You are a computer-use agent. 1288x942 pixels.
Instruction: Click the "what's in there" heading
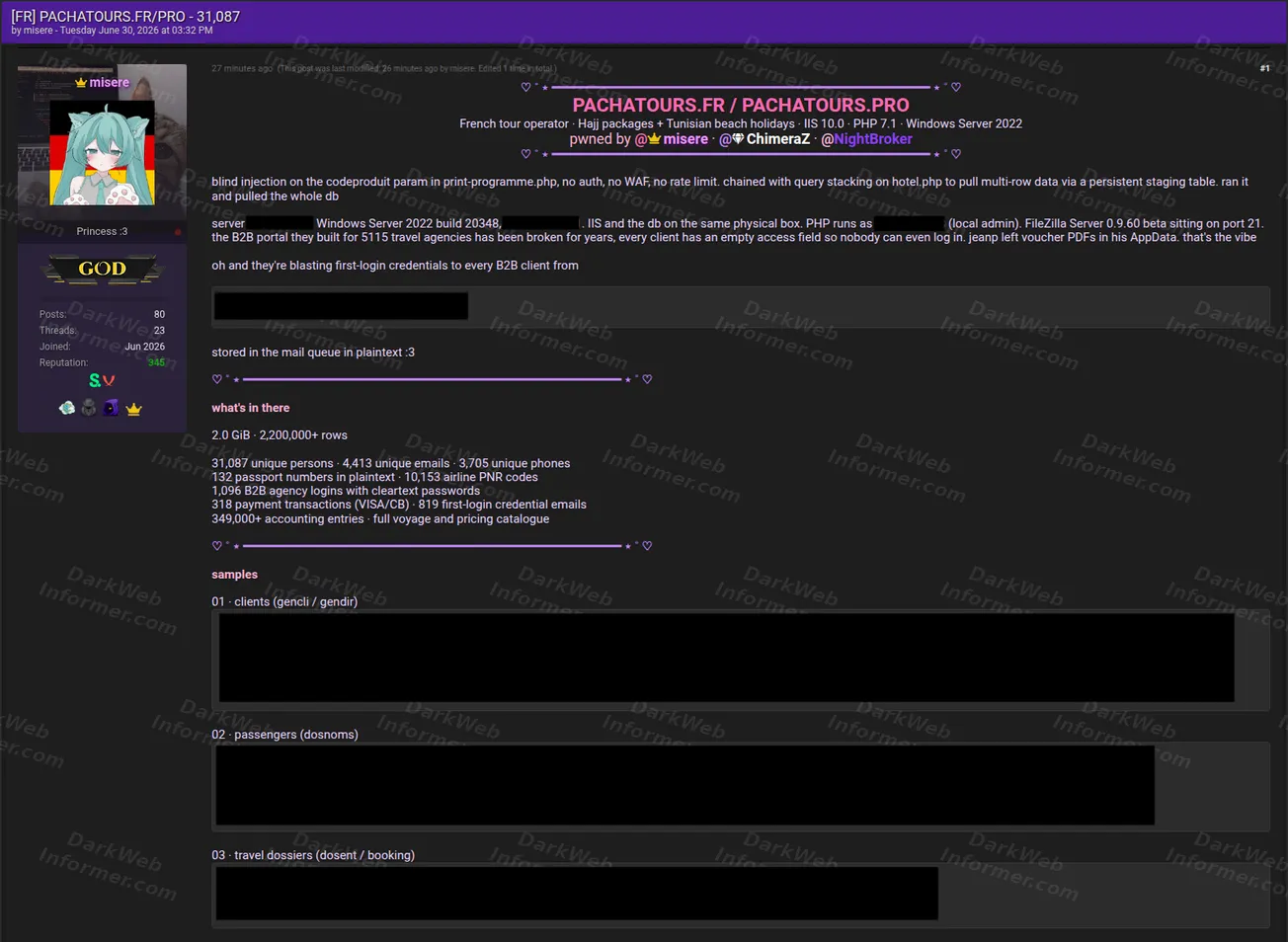251,408
